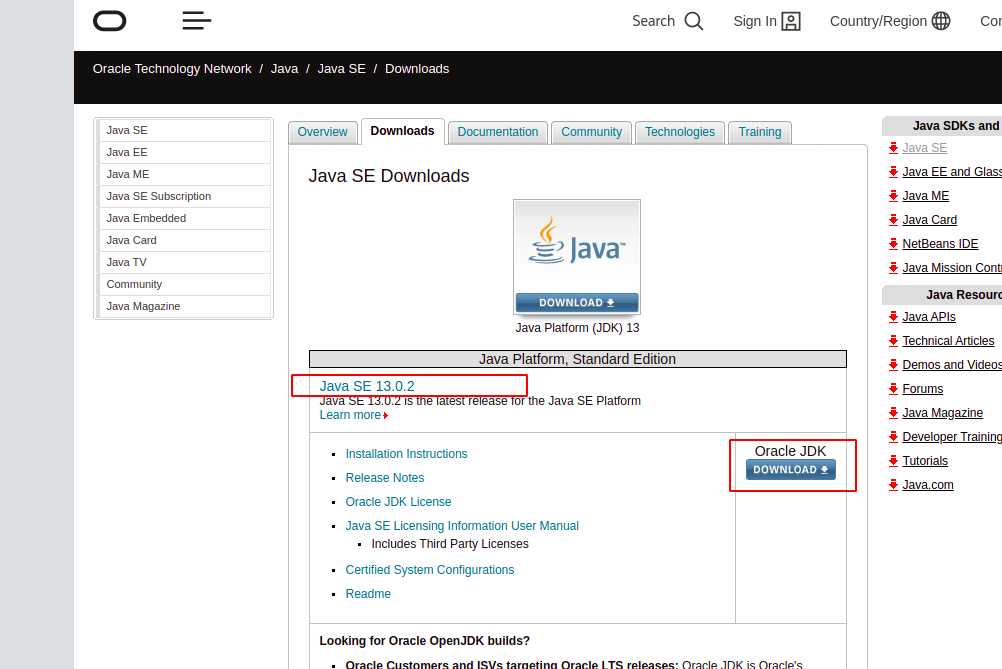Viewport: 1002px width, 669px height.
Task: Open the Demos and Videos link
Action: (952, 365)
